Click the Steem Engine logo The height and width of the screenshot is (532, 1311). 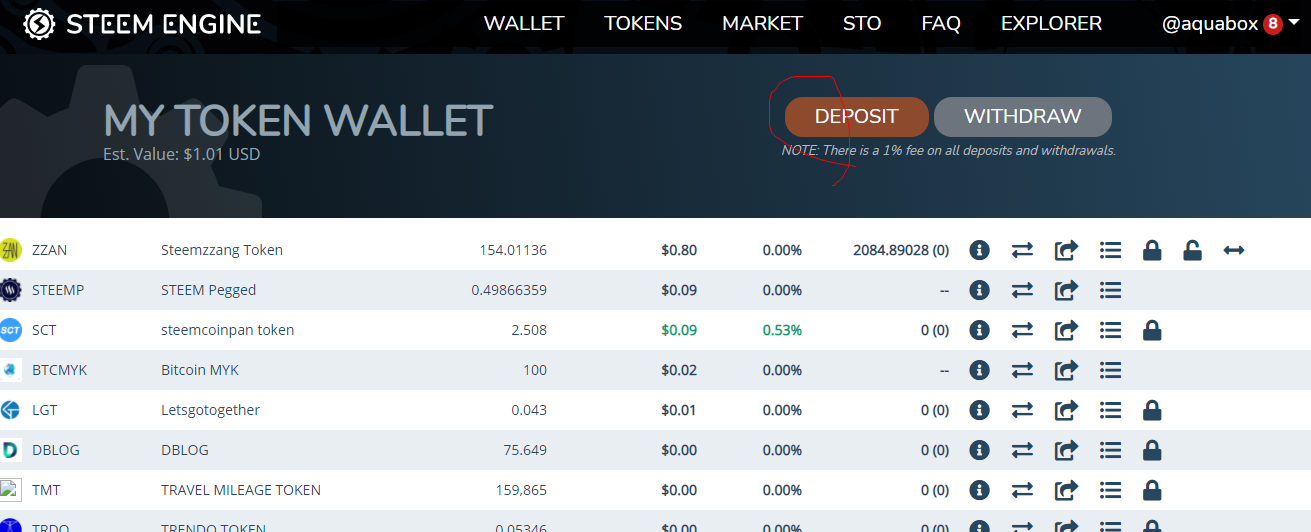pos(142,23)
